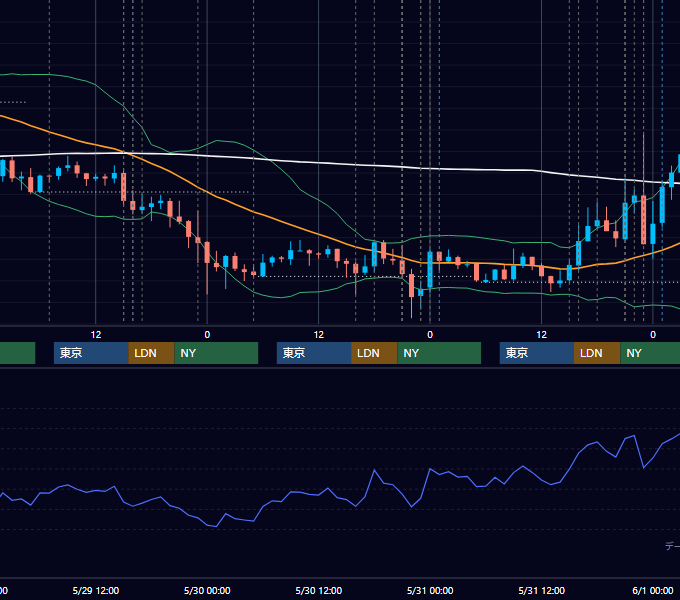Select the 東京 session bar before 5/31 12:00
Viewport: 680px width, 600px height.
(537, 353)
